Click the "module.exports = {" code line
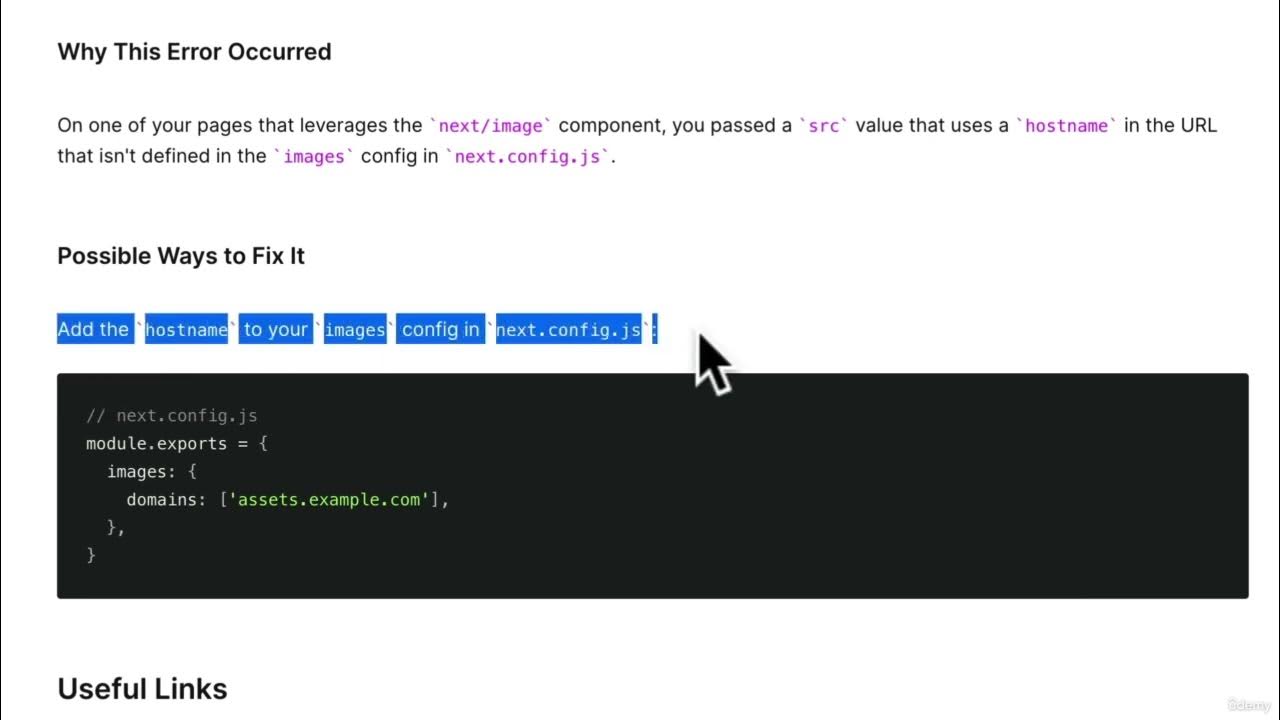Screen dimensions: 1280x720 point(177,443)
